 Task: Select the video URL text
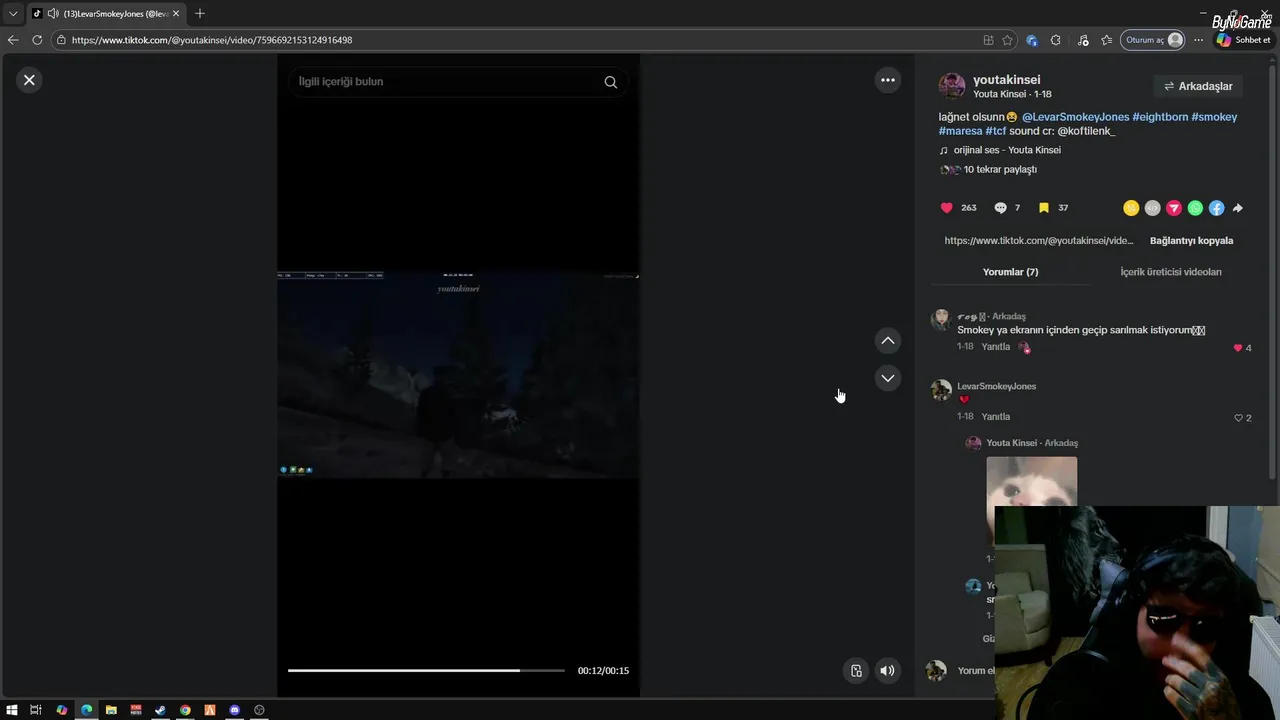coord(1039,241)
